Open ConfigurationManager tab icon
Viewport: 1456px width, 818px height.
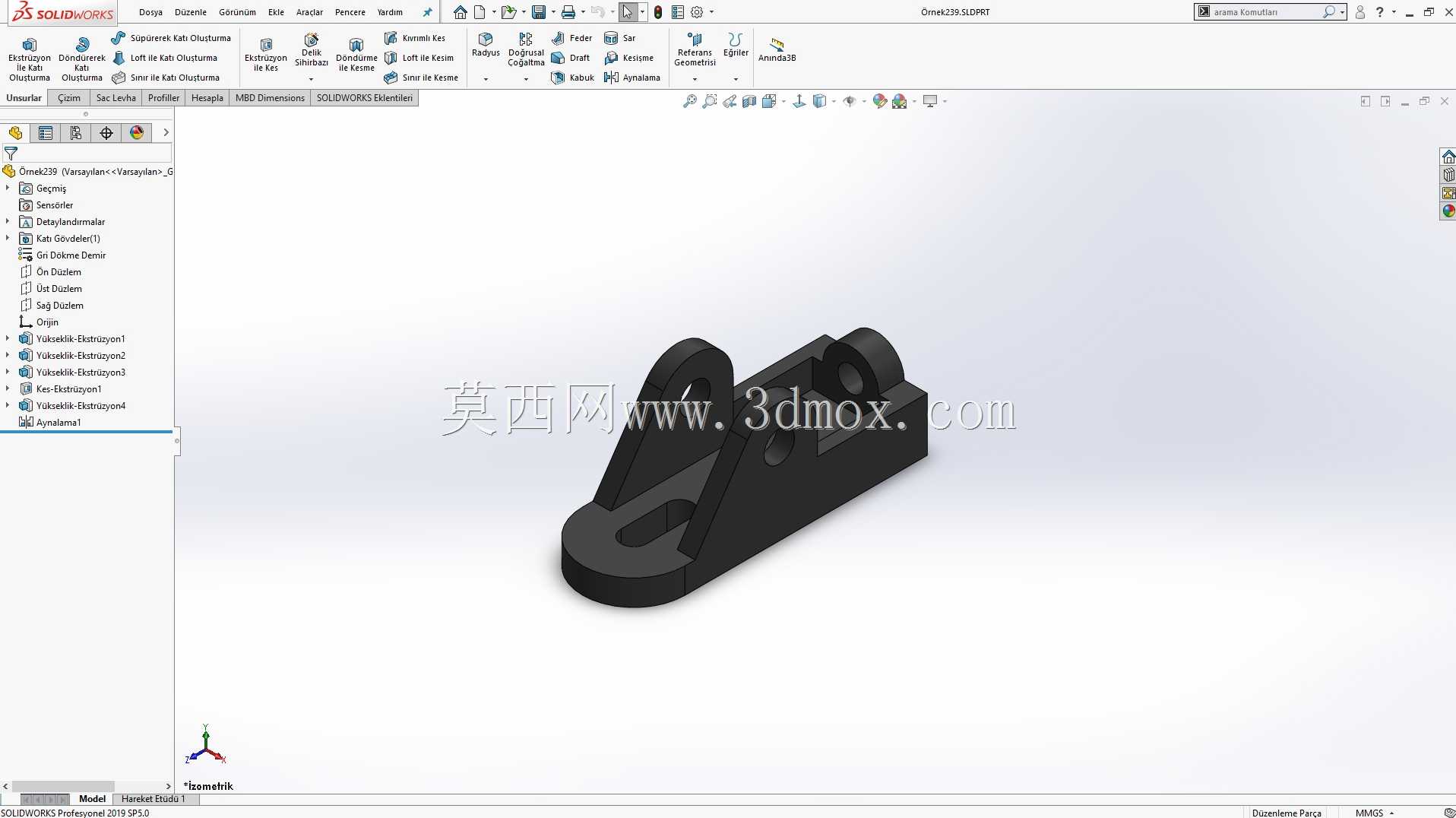pyautogui.click(x=76, y=133)
